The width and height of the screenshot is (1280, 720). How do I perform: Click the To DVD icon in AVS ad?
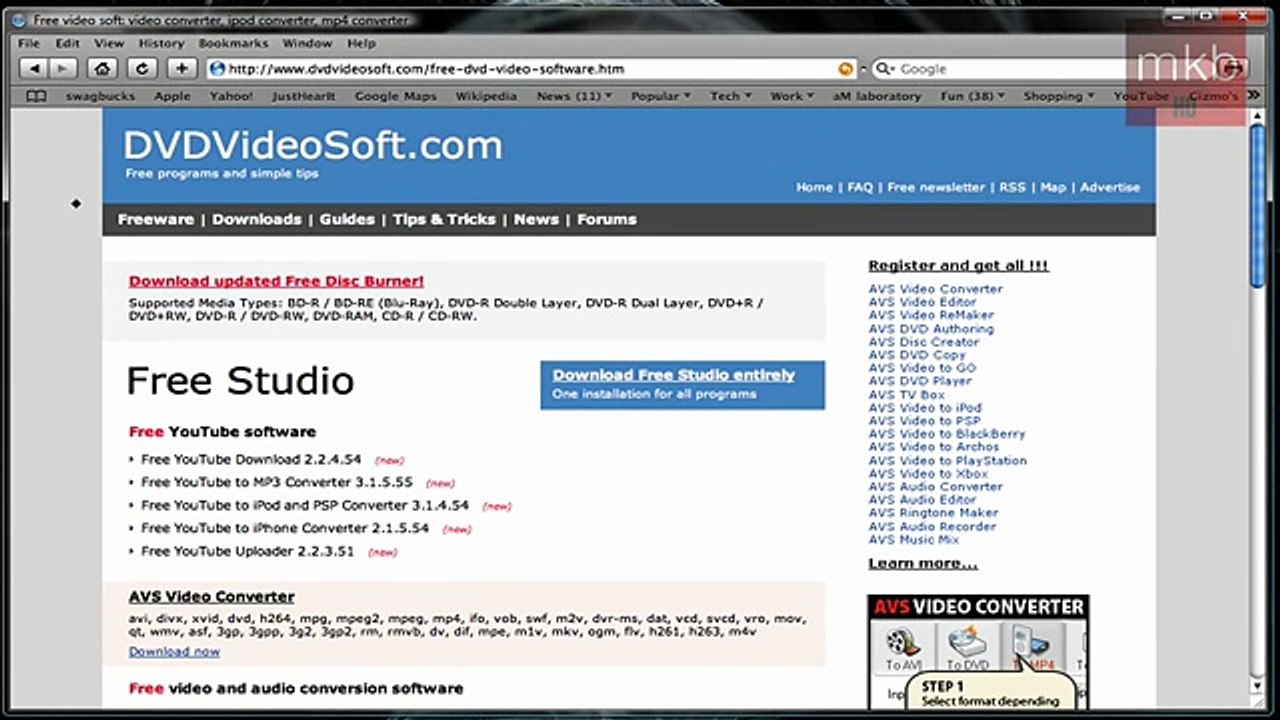tap(967, 648)
